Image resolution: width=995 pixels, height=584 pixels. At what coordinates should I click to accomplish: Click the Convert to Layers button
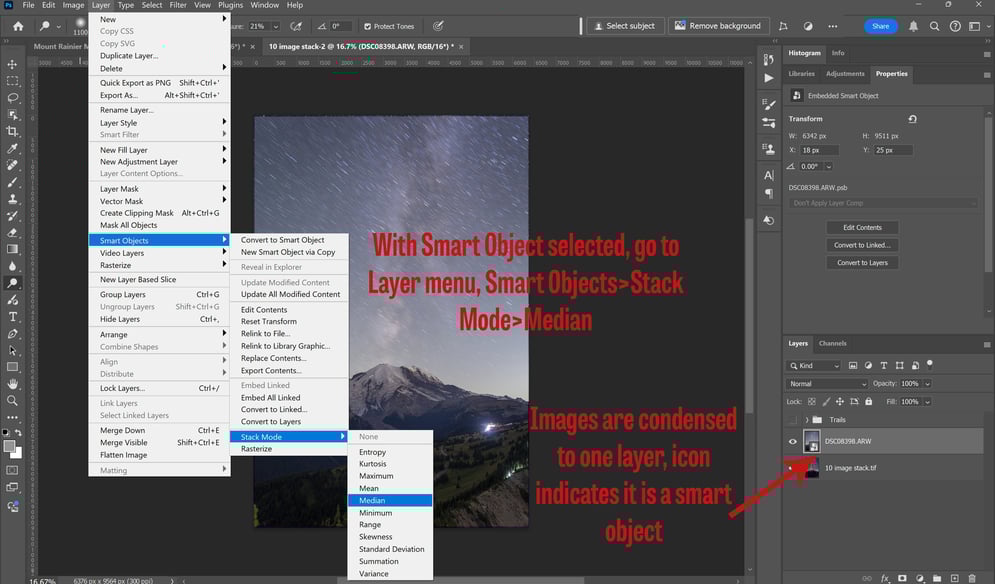point(862,263)
